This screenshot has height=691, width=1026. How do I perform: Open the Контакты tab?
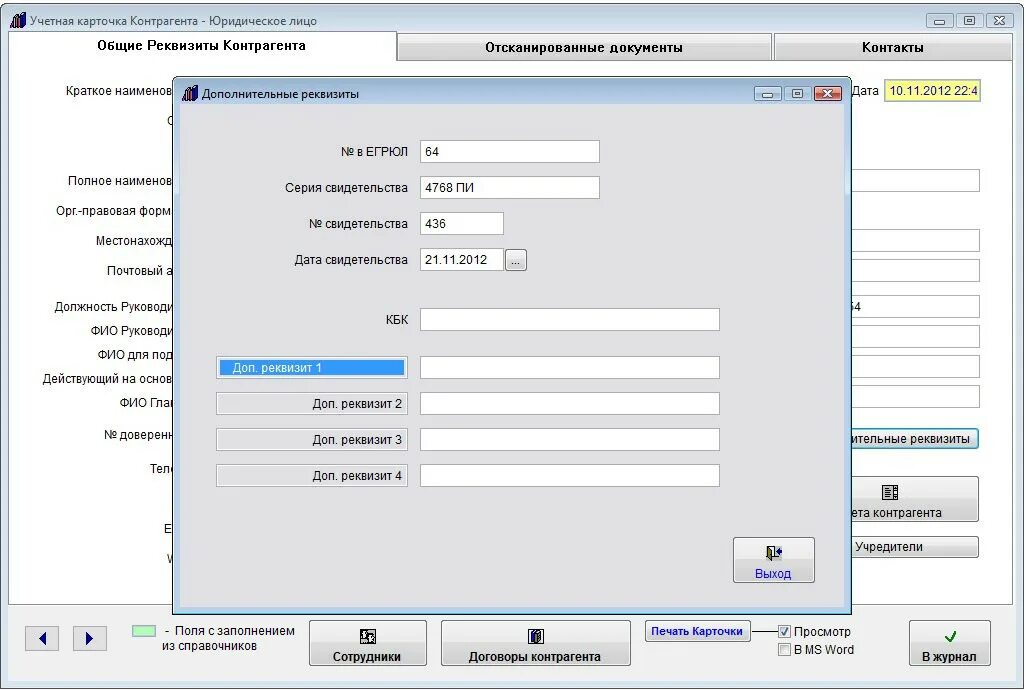(x=893, y=48)
